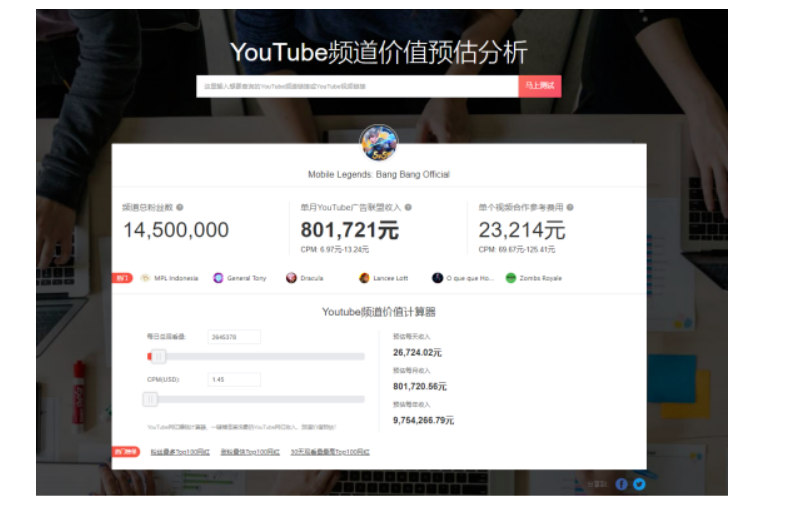Open the 30-day views Top100 ranking link

(330, 452)
